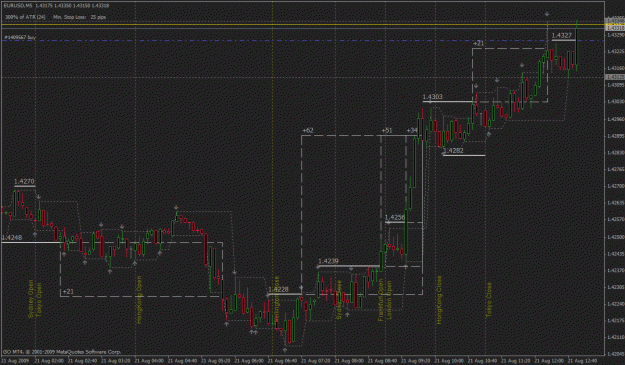The height and width of the screenshot is (365, 625).
Task: Select the '21 Aug 12:00' time axis label
Action: (549, 361)
